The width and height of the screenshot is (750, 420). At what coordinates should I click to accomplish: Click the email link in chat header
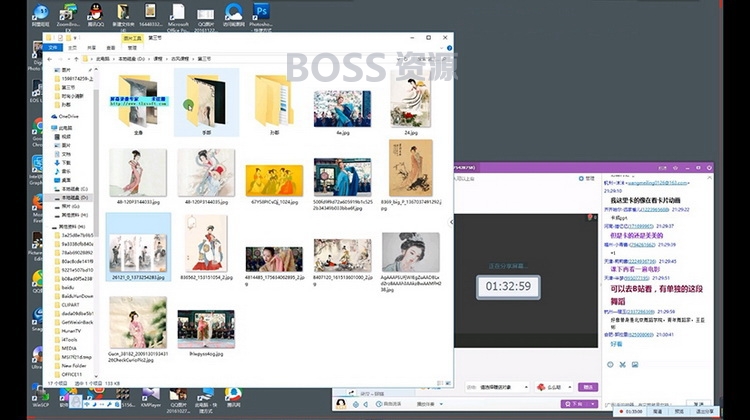[658, 183]
